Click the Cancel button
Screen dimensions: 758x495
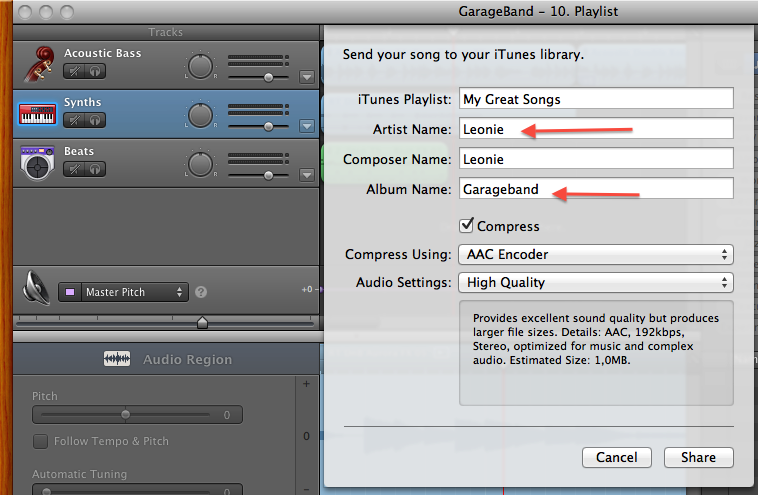coord(617,457)
